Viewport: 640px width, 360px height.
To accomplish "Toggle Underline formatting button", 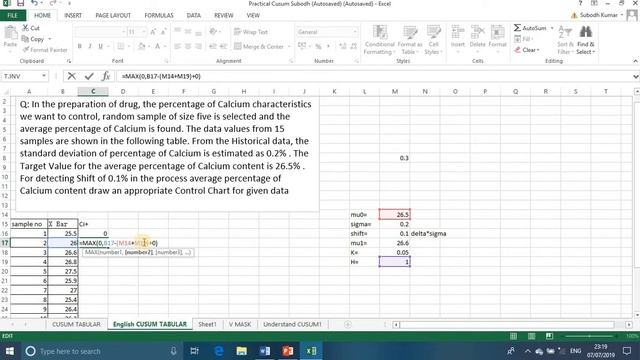I will point(100,46).
